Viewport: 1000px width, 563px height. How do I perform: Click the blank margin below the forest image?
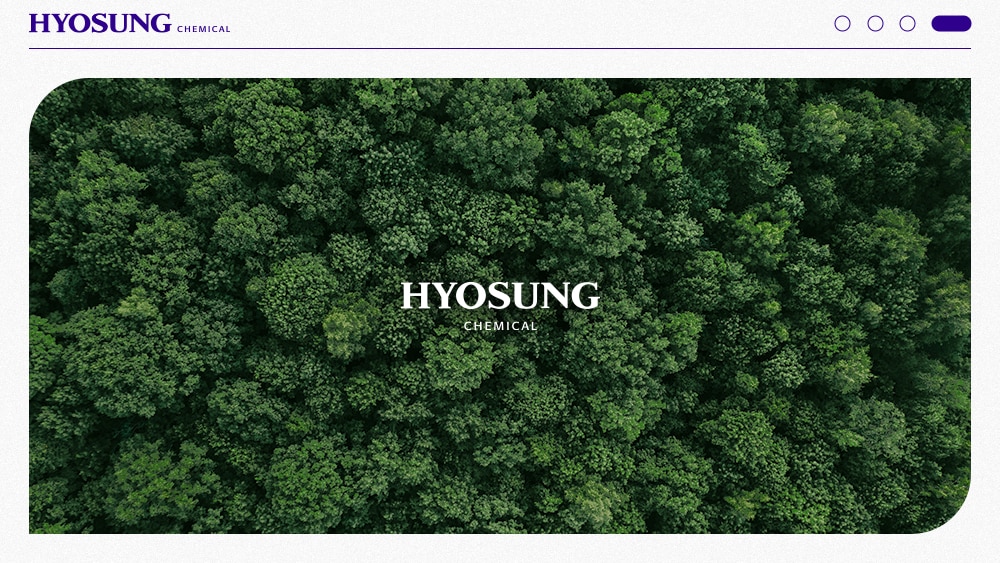point(500,549)
